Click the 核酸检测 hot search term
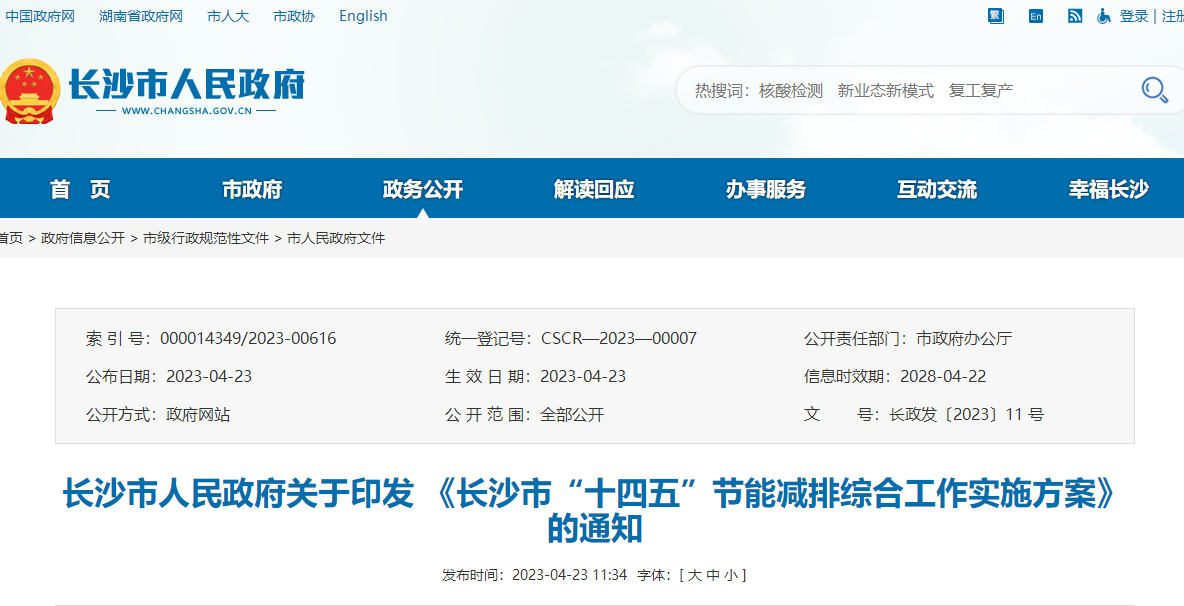This screenshot has height=606, width=1184. pos(790,91)
